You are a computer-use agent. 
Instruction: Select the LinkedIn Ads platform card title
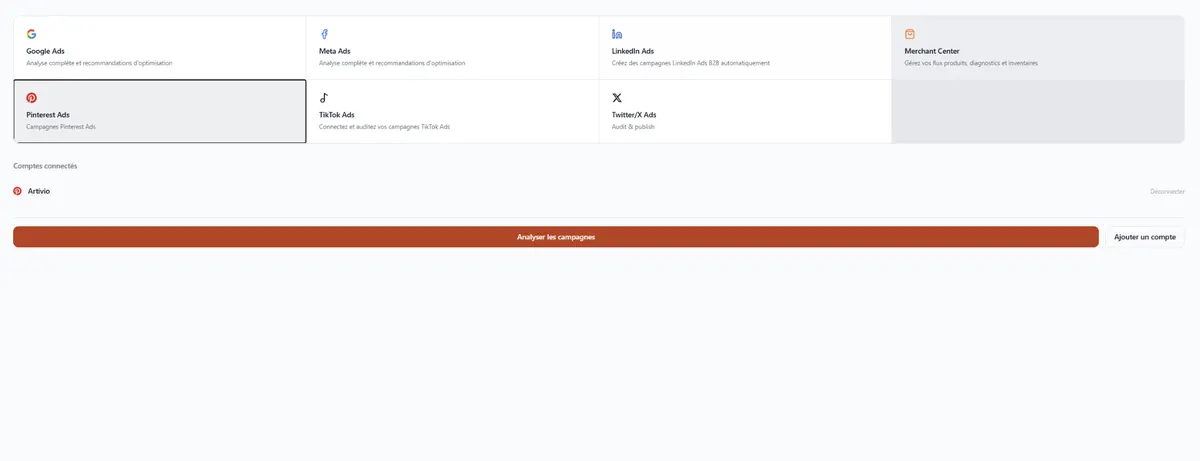(633, 51)
